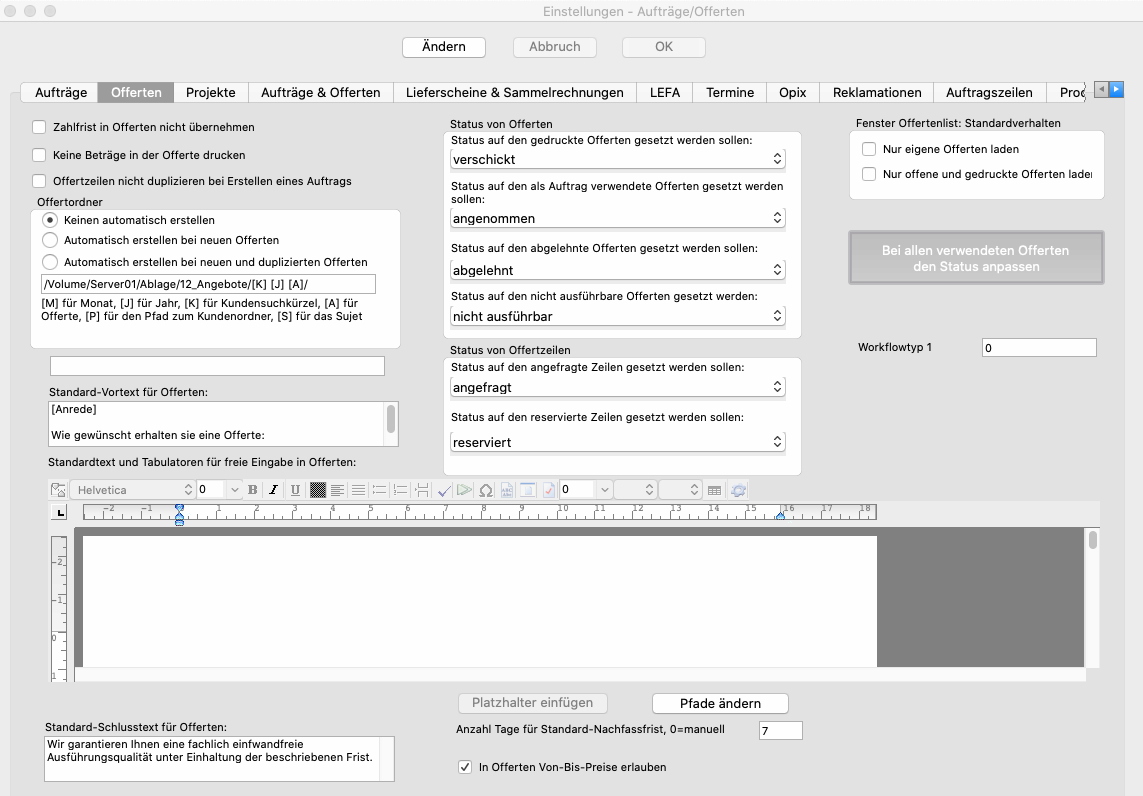The image size is (1143, 796).
Task: Click the bulleted list icon
Action: click(x=379, y=490)
